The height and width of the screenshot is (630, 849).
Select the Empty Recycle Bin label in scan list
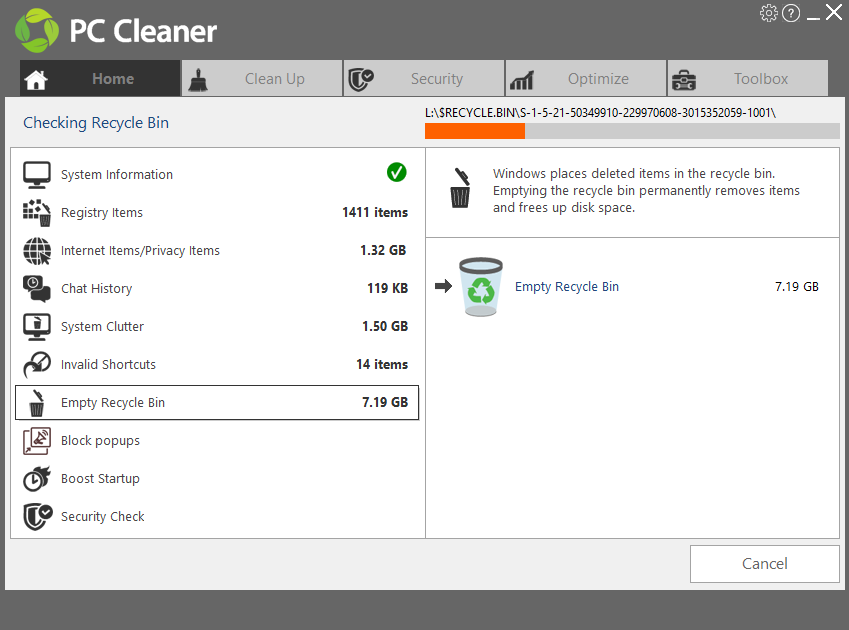(x=113, y=403)
